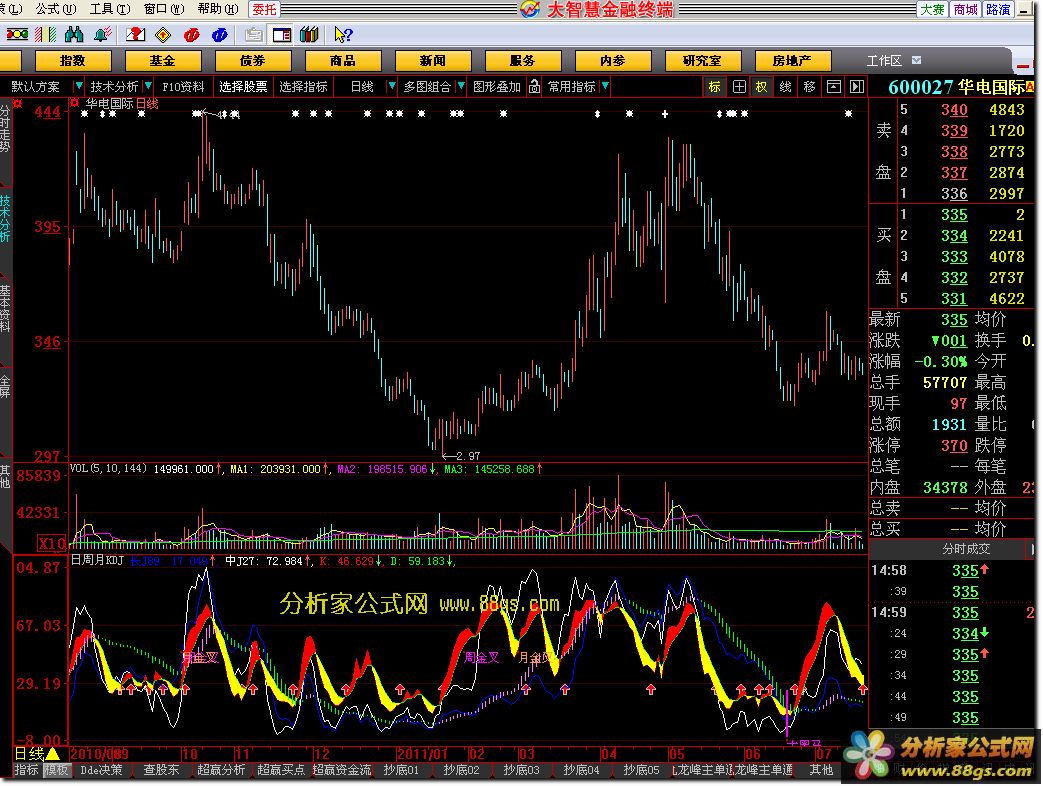Open the binoculars search tool
This screenshot has height=786, width=1043.
(74, 35)
